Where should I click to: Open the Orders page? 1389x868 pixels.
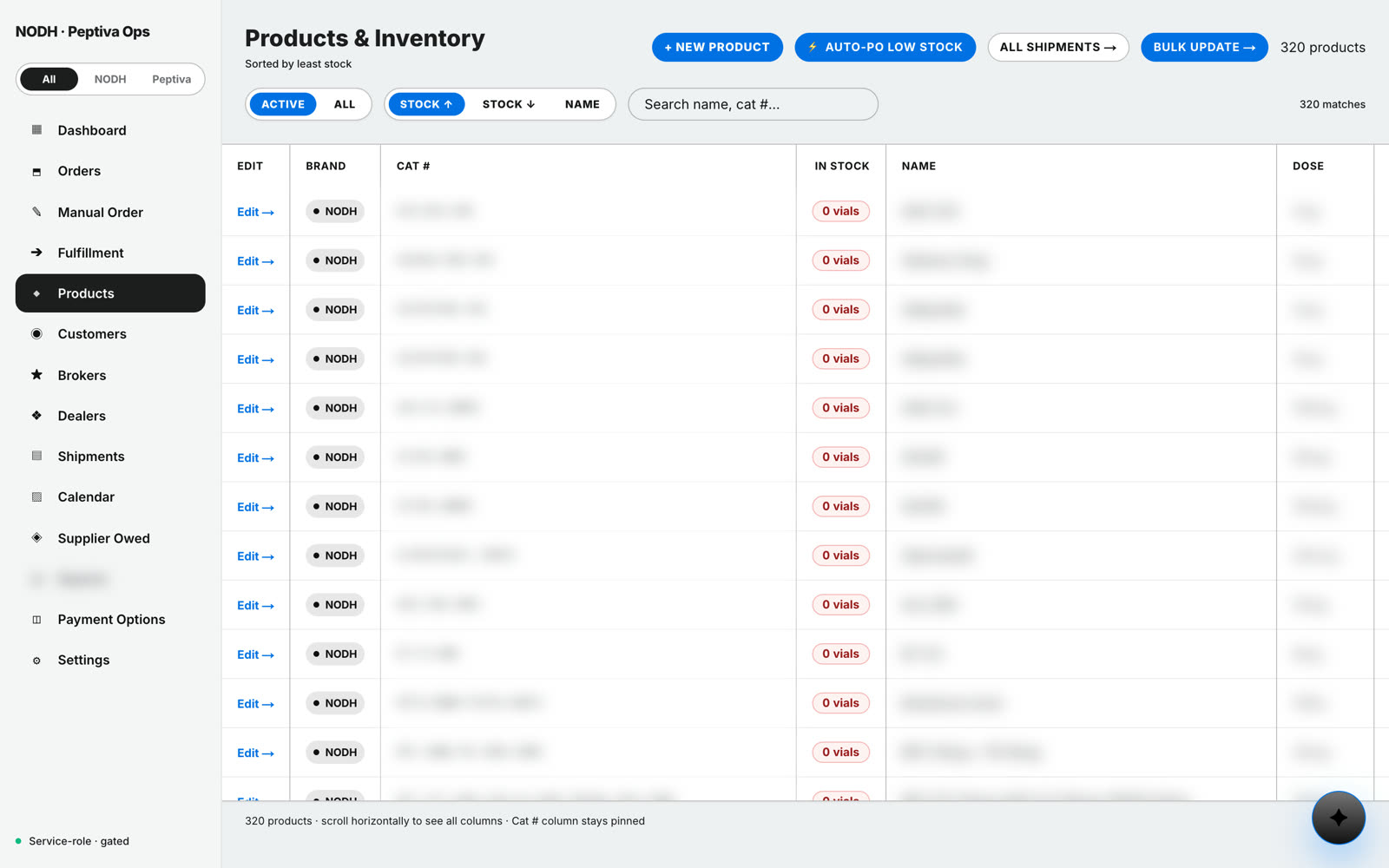[110, 171]
